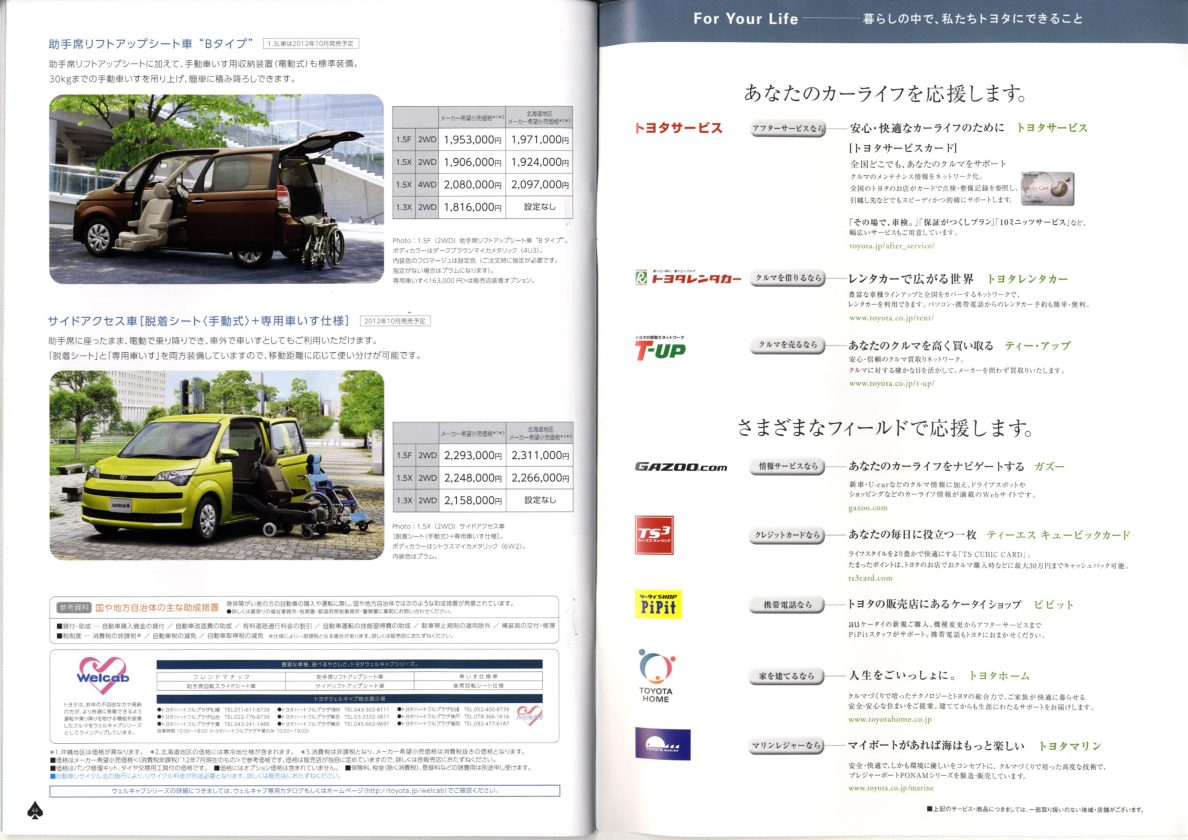
Task: Select the 1,816,000円 price cell
Action: [x=473, y=207]
